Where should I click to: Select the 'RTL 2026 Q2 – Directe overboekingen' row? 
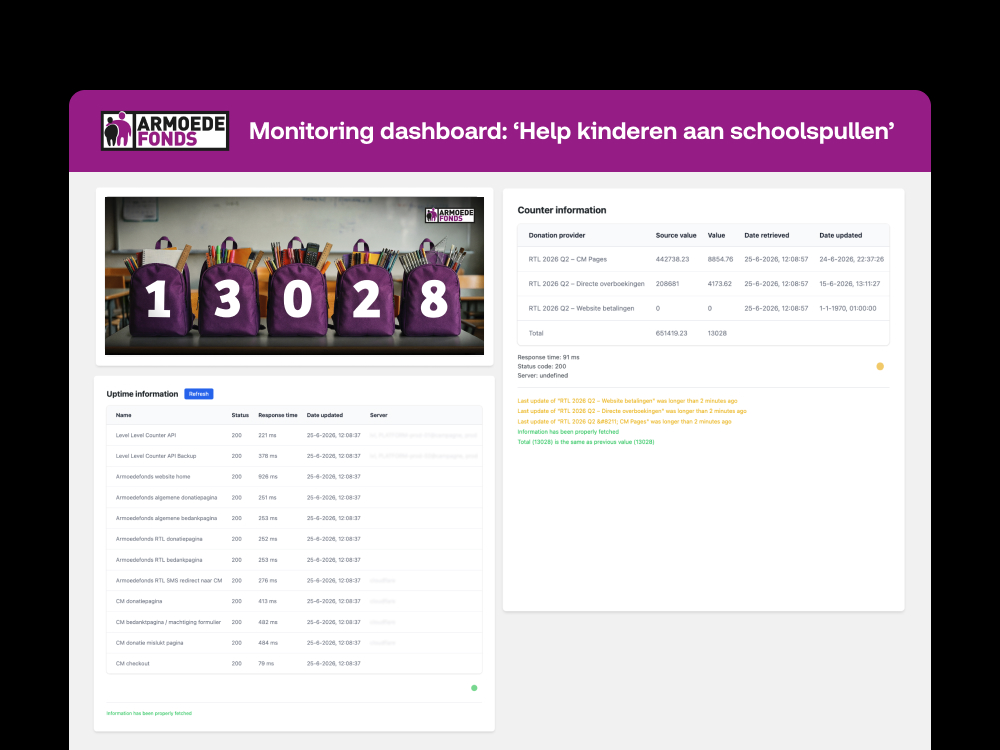pos(703,284)
